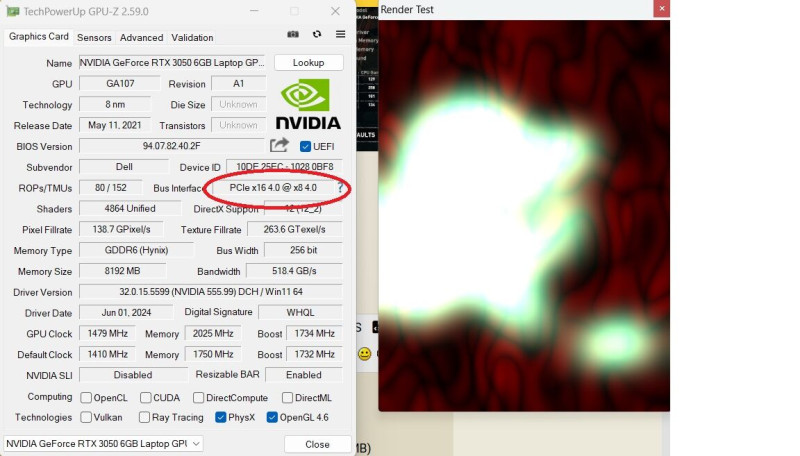The width and height of the screenshot is (800, 456).
Task: Toggle the DirectCompute checkbox
Action: pyautogui.click(x=198, y=397)
